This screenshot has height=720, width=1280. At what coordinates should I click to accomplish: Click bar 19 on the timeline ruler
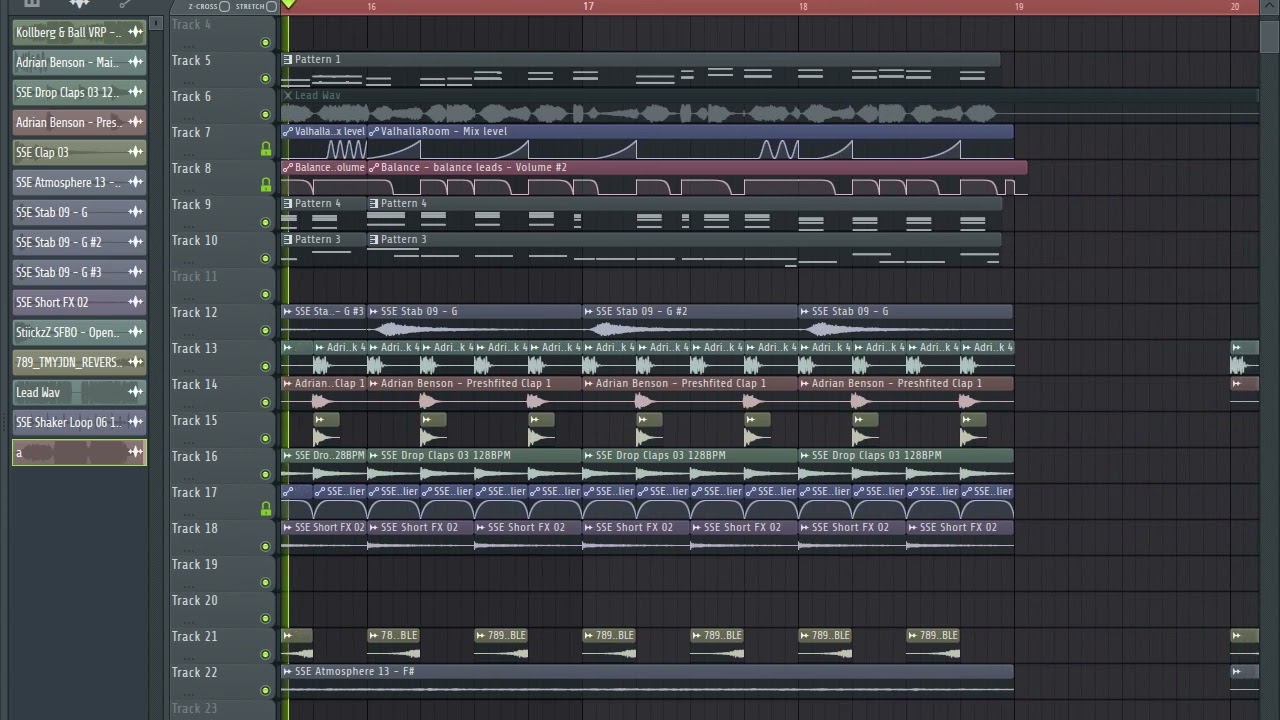pos(1019,6)
